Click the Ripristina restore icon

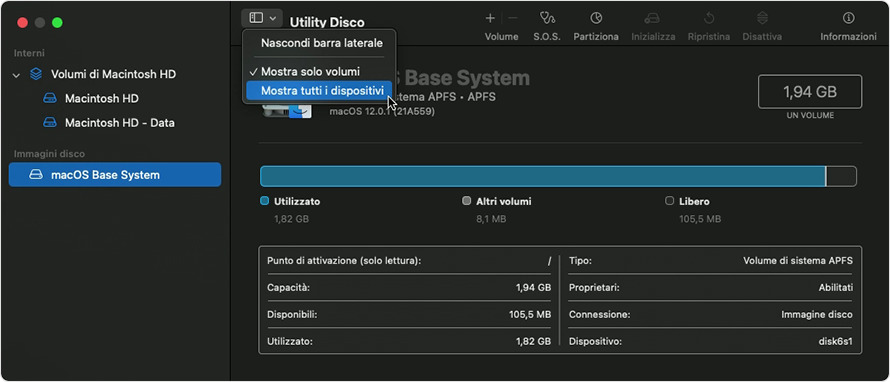tap(708, 19)
